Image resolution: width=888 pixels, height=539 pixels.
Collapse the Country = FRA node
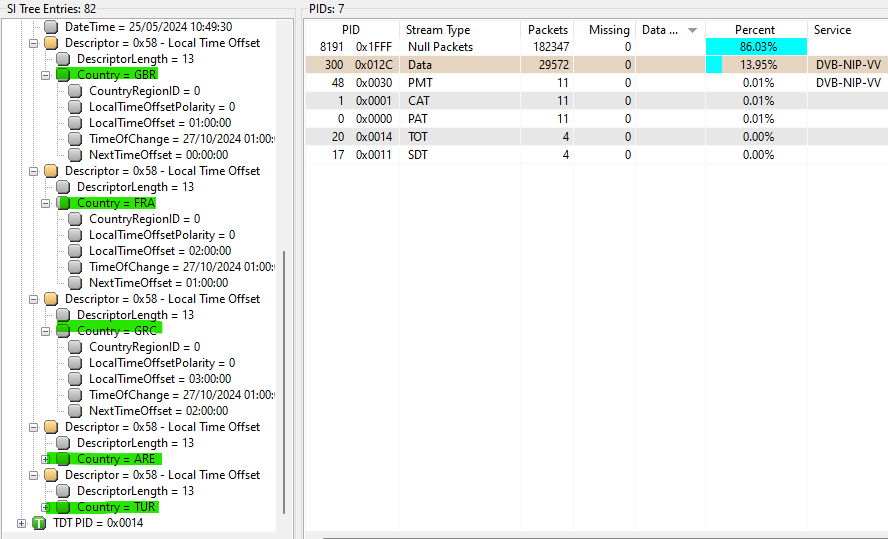tap(45, 203)
